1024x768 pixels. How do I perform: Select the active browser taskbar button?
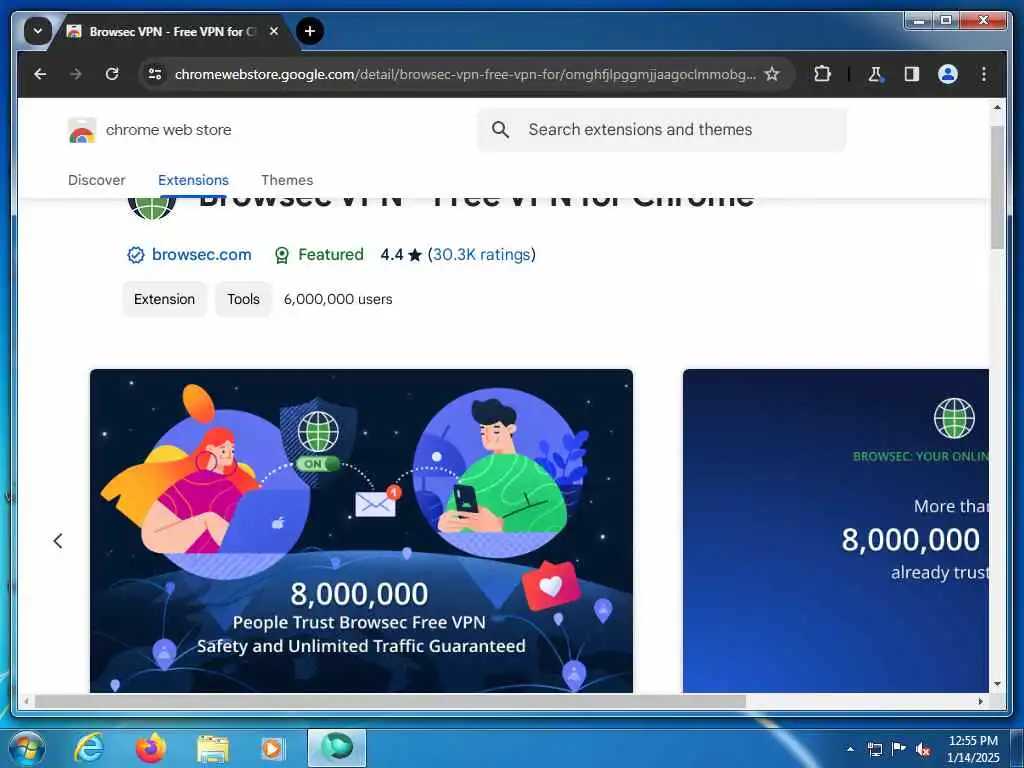pos(337,748)
